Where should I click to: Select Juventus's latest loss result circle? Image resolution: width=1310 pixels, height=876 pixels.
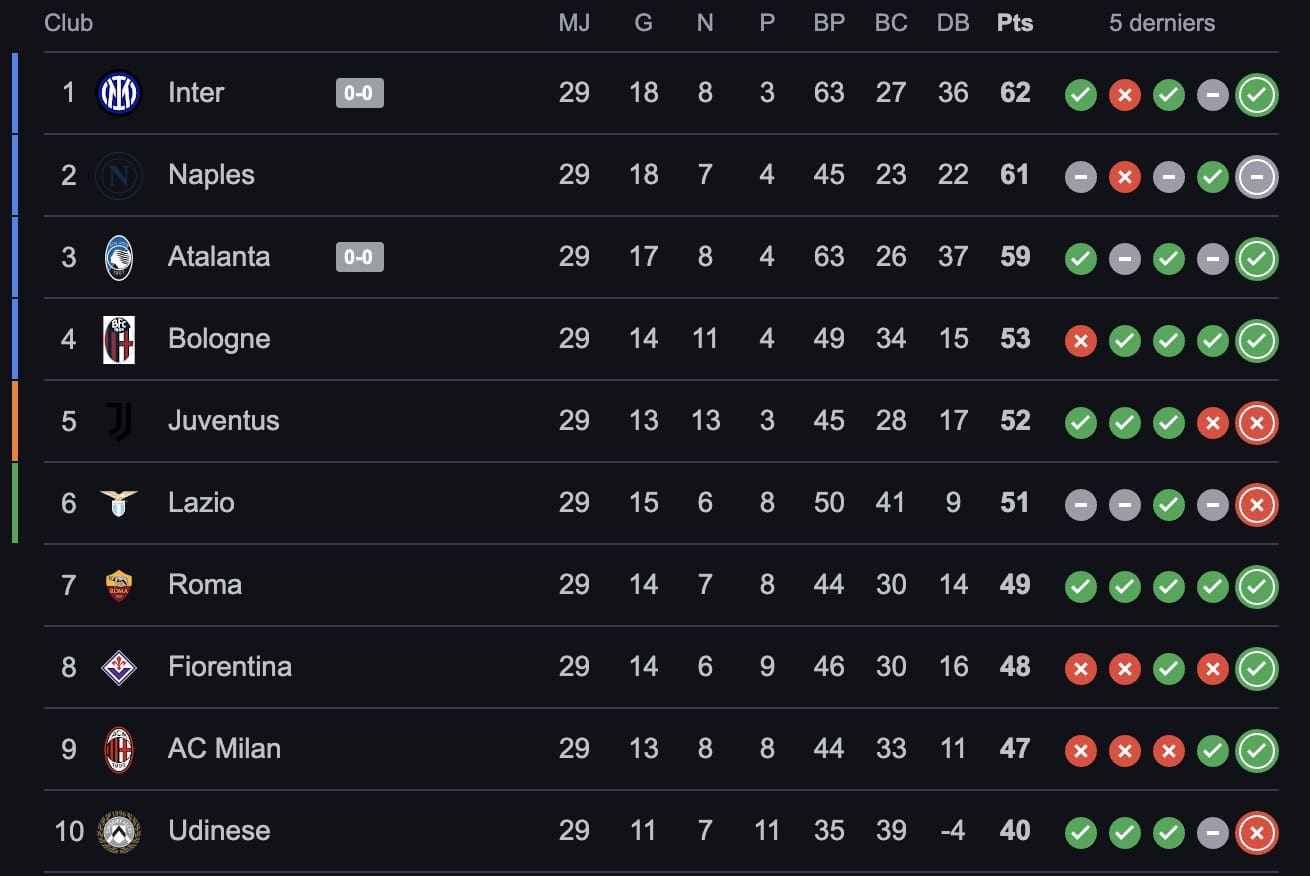click(1257, 423)
